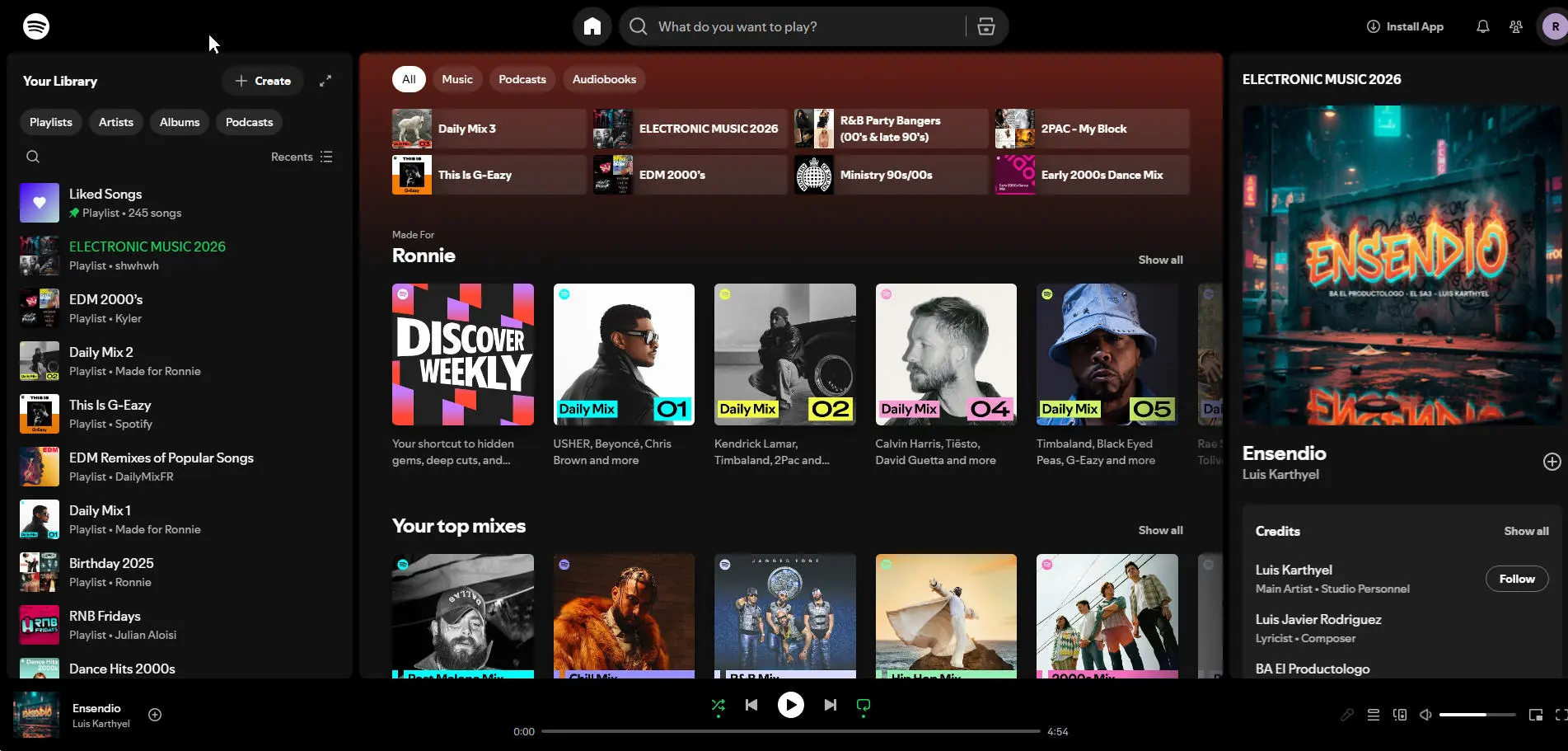Open the Daily Mix 02 Kendrick Lamar card
Viewport: 1568px width, 751px height.
click(785, 376)
